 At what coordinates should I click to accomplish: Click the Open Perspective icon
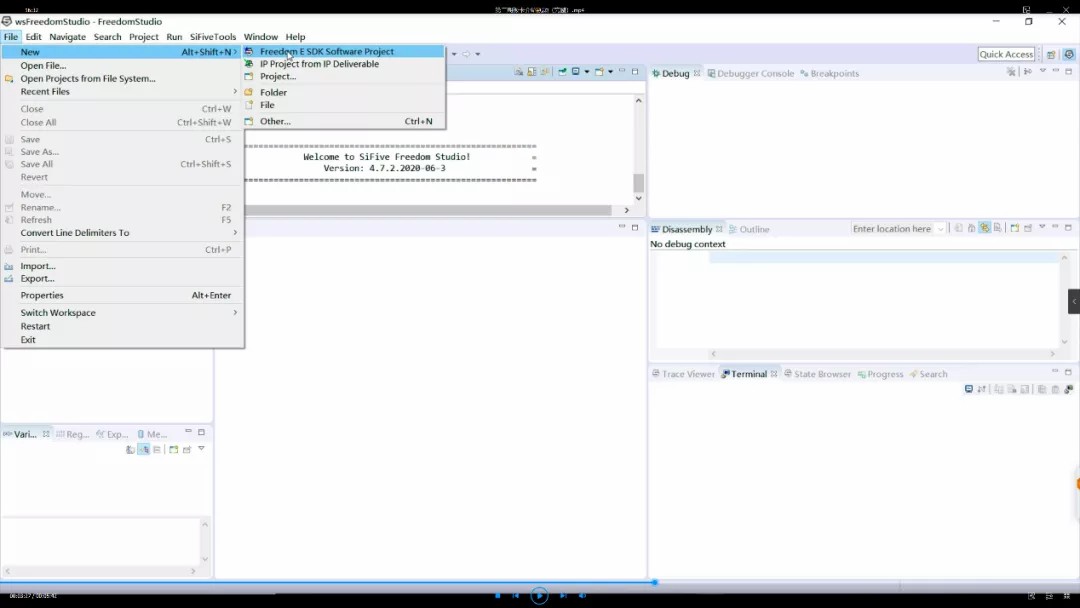1051,54
